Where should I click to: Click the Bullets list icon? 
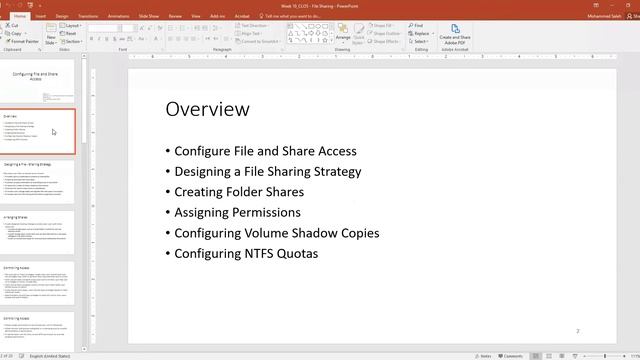coord(172,28)
